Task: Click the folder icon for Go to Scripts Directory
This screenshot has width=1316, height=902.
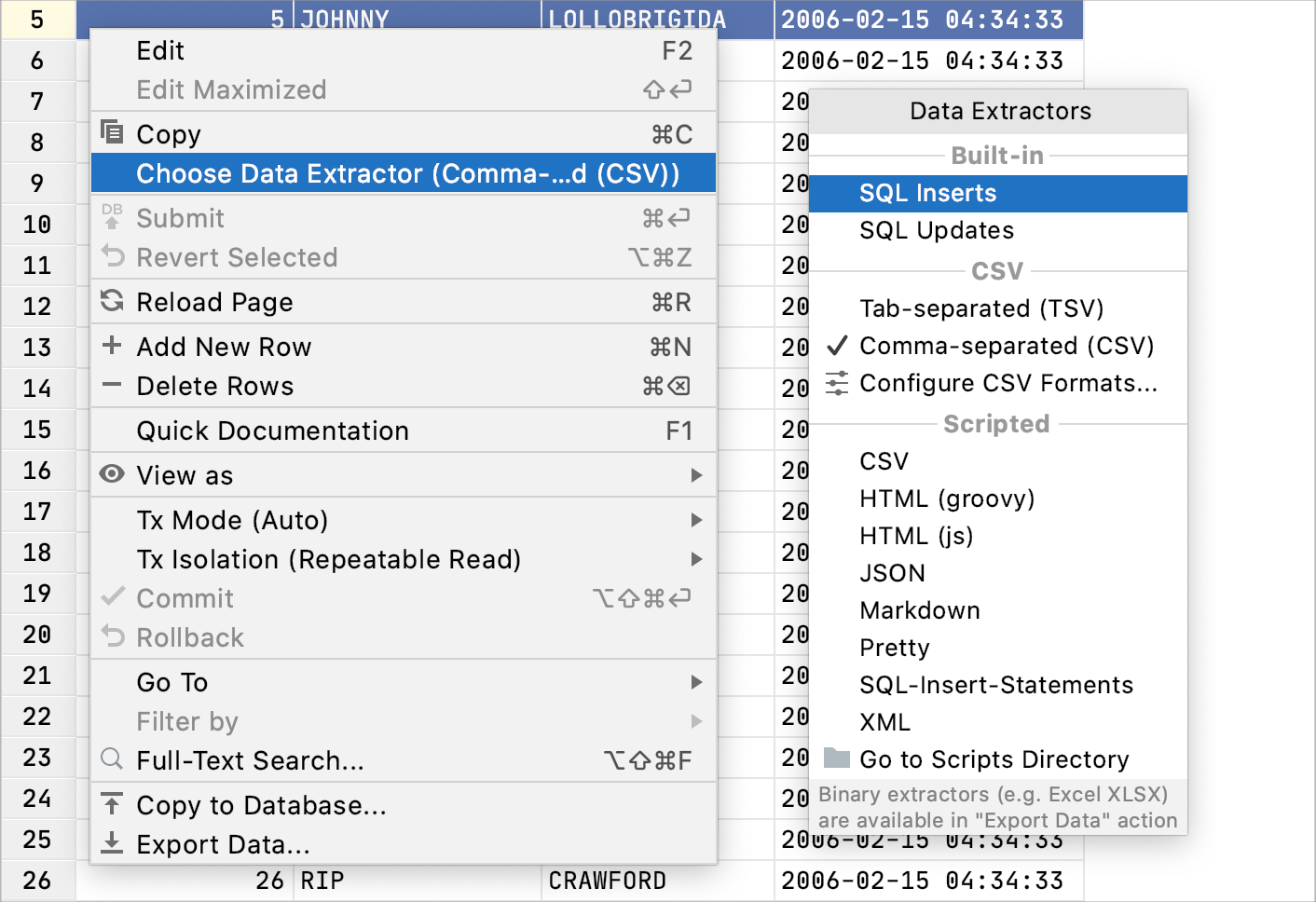Action: [837, 759]
